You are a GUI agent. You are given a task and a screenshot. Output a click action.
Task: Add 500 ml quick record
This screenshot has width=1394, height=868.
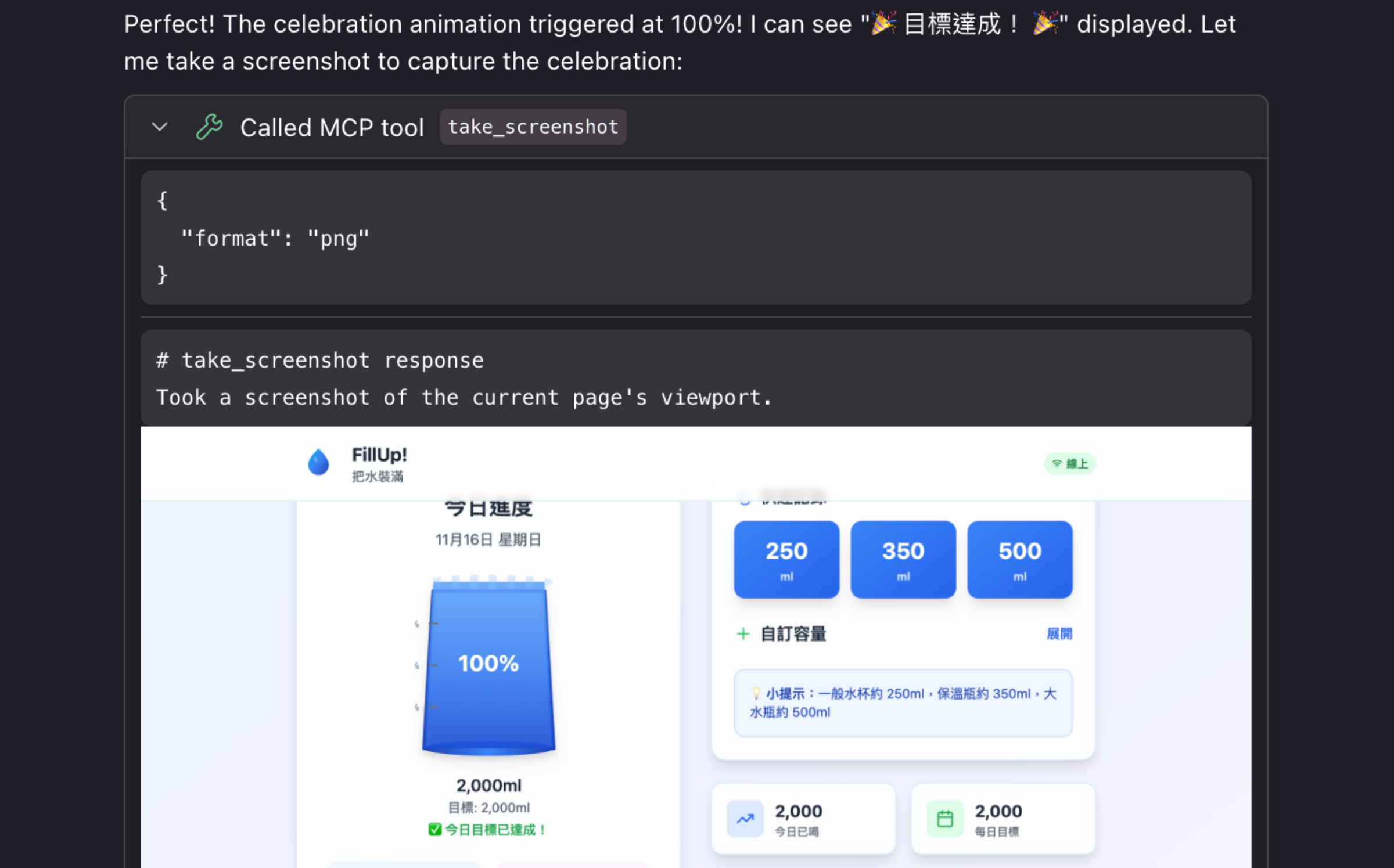tap(1019, 559)
